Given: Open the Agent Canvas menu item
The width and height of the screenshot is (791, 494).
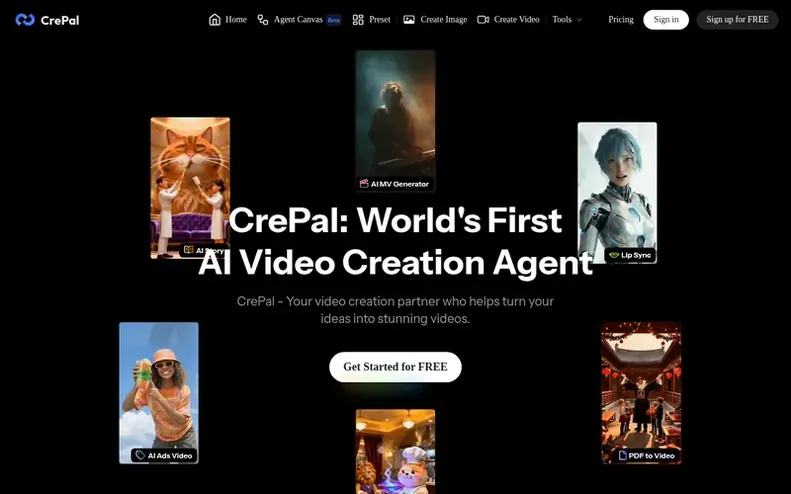Looking at the screenshot, I should pyautogui.click(x=299, y=20).
